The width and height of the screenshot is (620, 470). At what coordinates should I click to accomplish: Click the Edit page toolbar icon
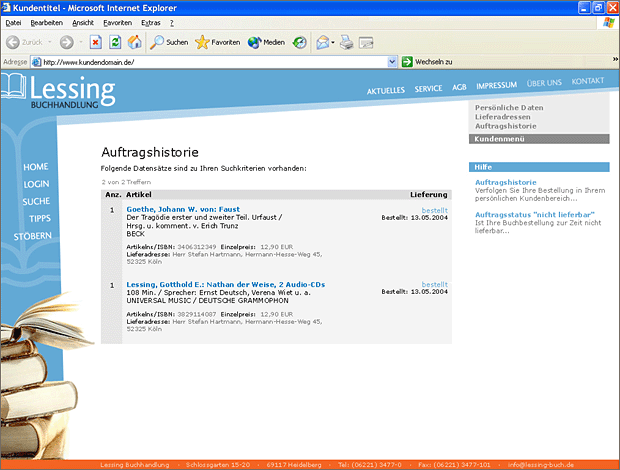(x=366, y=42)
